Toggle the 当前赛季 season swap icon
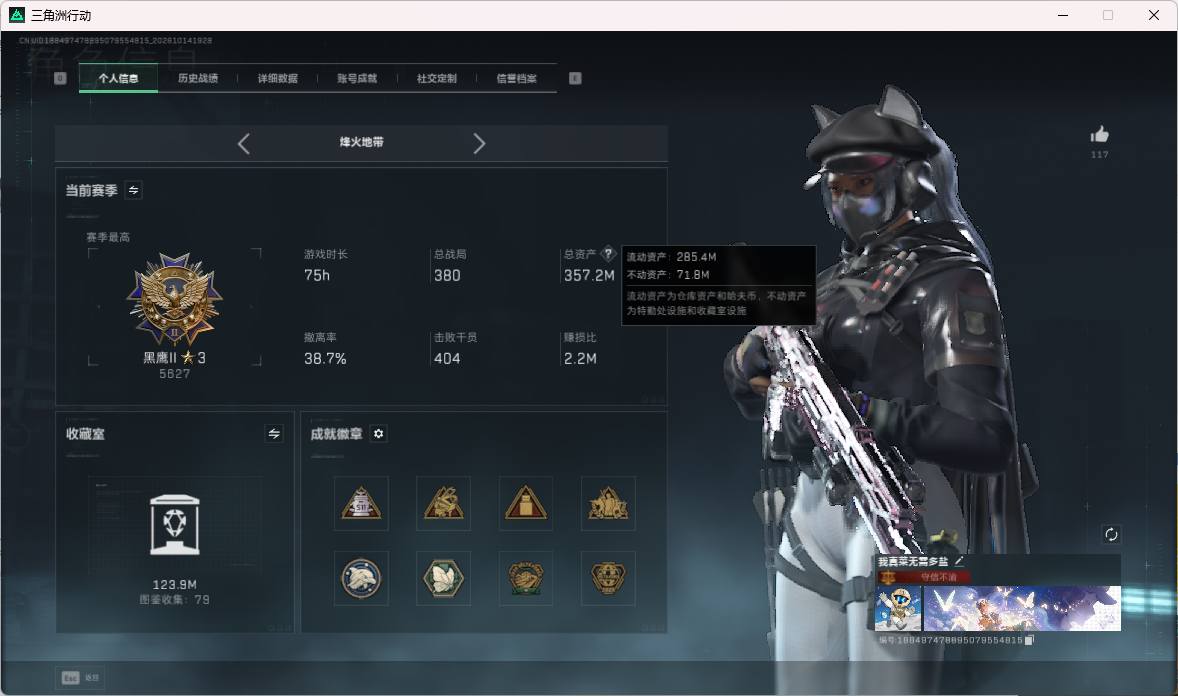 coord(134,190)
